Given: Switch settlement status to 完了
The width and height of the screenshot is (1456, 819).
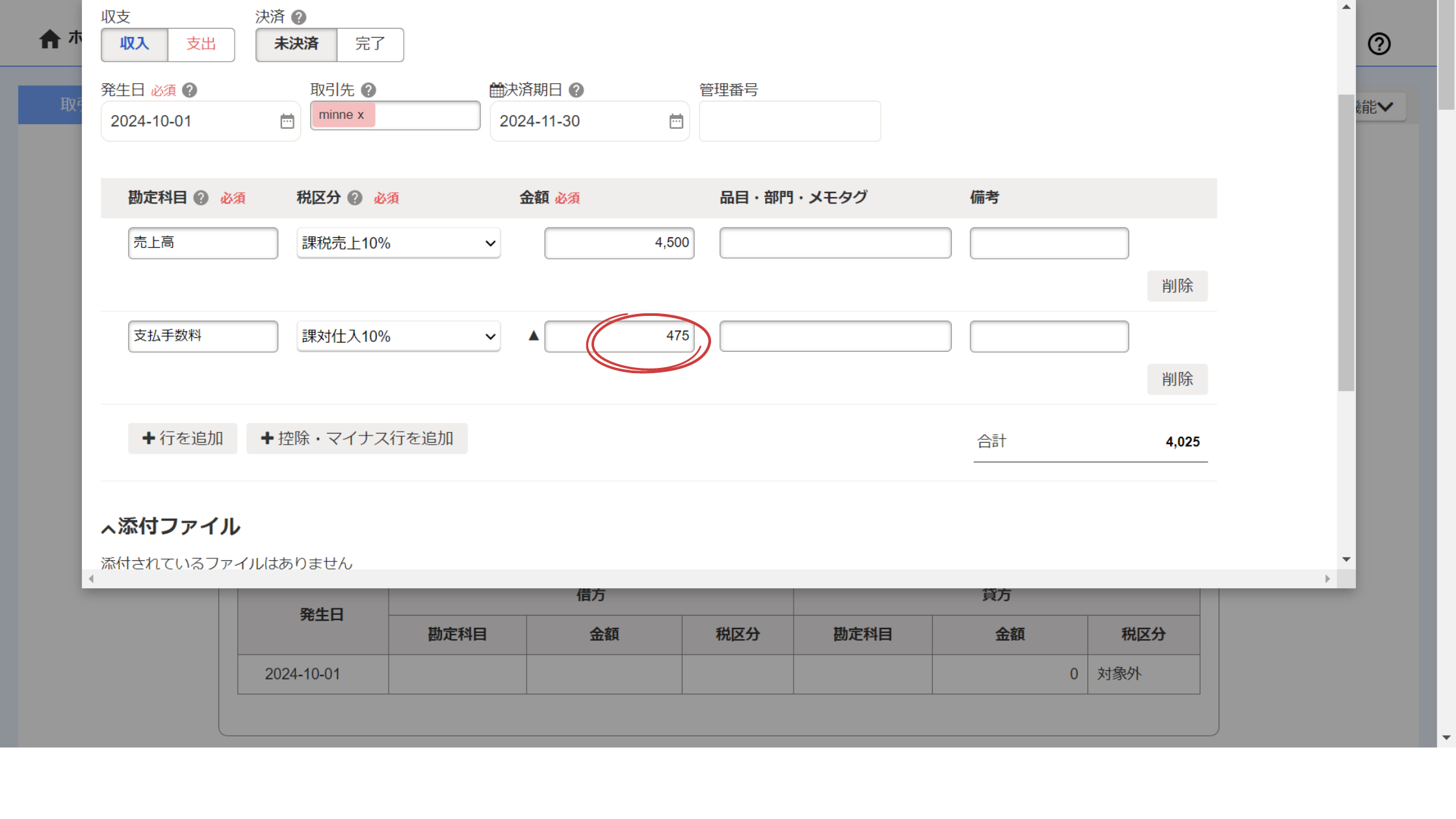Looking at the screenshot, I should click(x=370, y=44).
